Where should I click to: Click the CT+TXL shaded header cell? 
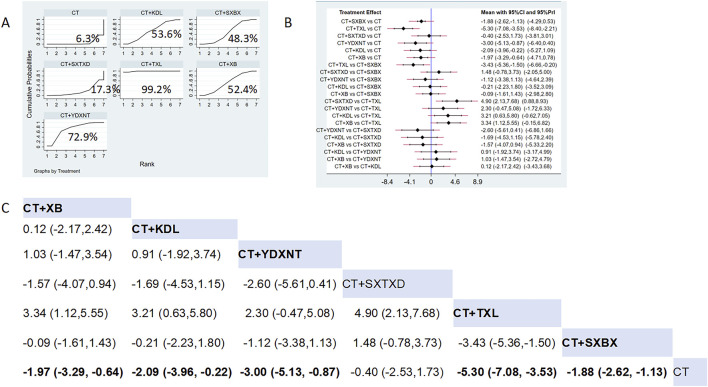(507, 313)
